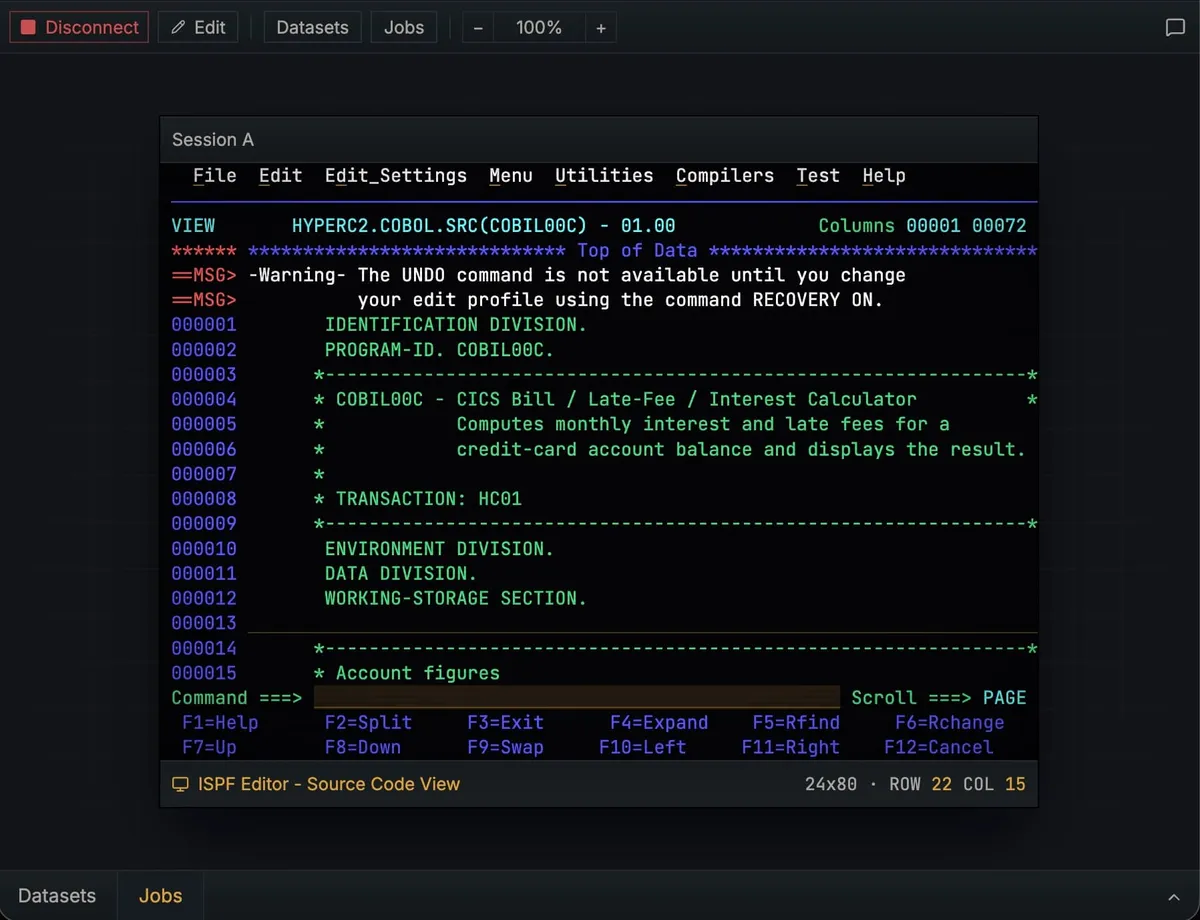The image size is (1200, 920).
Task: Open the Edit_Settings menu
Action: point(396,176)
